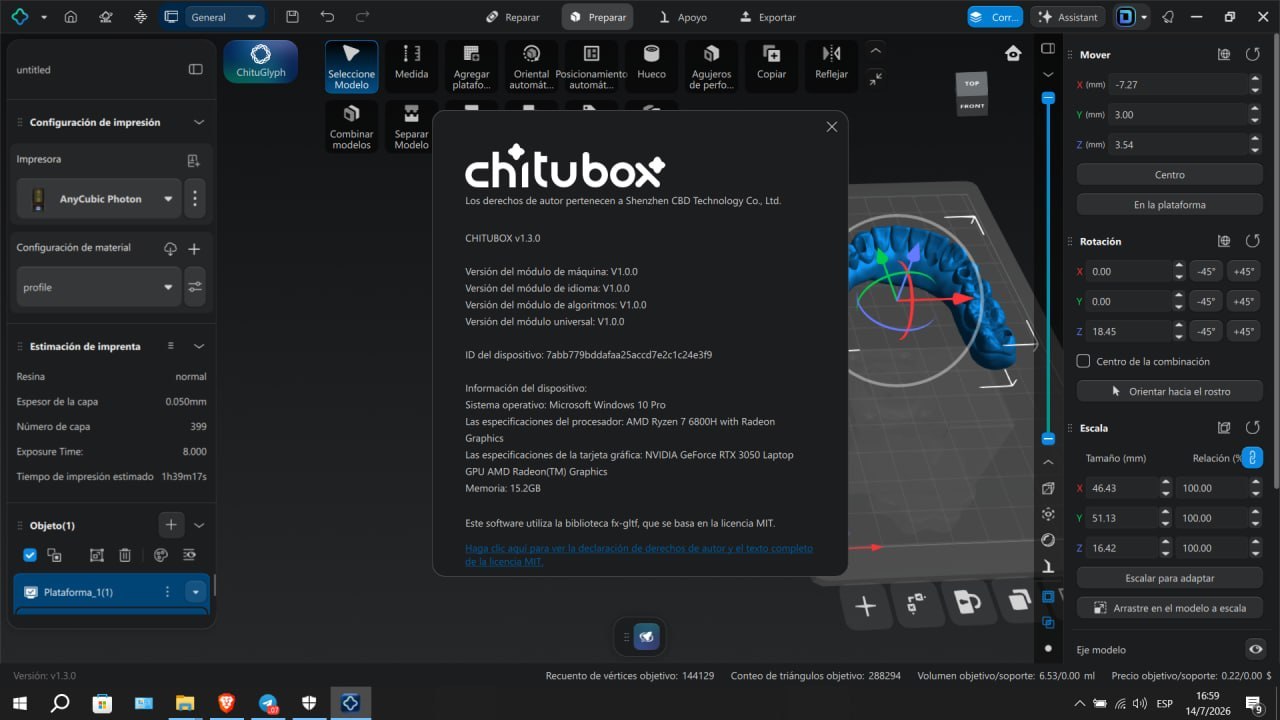Open the MIT license copyright link

(639, 555)
